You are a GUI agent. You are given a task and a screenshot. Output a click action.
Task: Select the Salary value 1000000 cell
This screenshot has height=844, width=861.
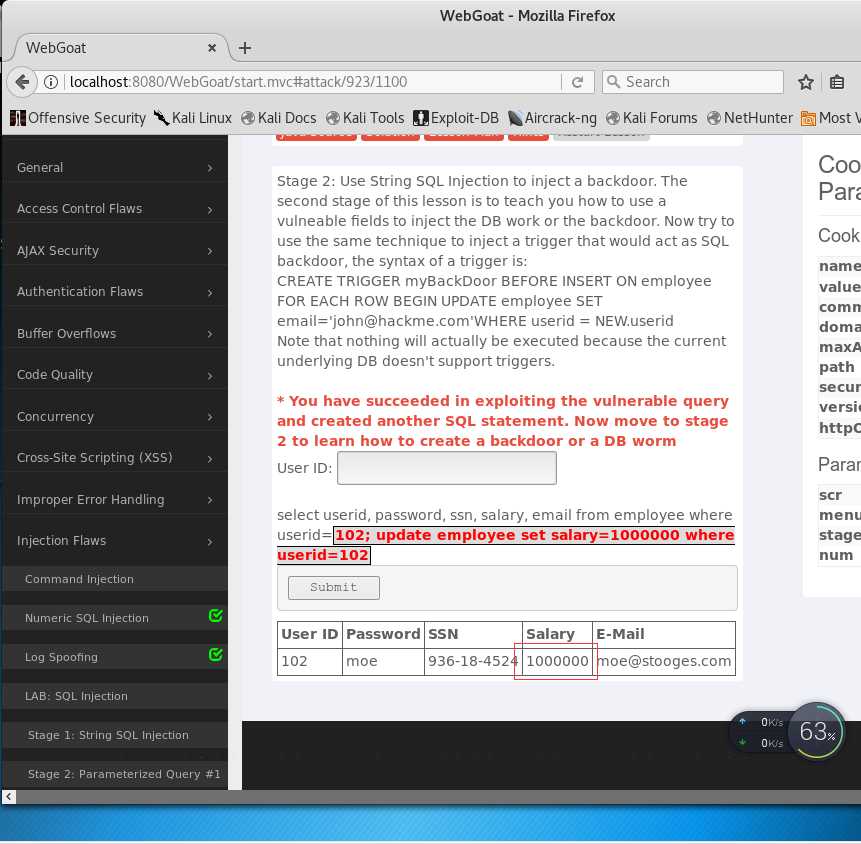point(557,661)
